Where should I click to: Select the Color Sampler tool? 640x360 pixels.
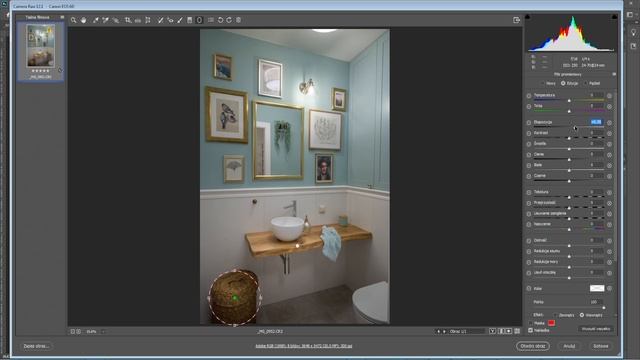(x=106, y=20)
